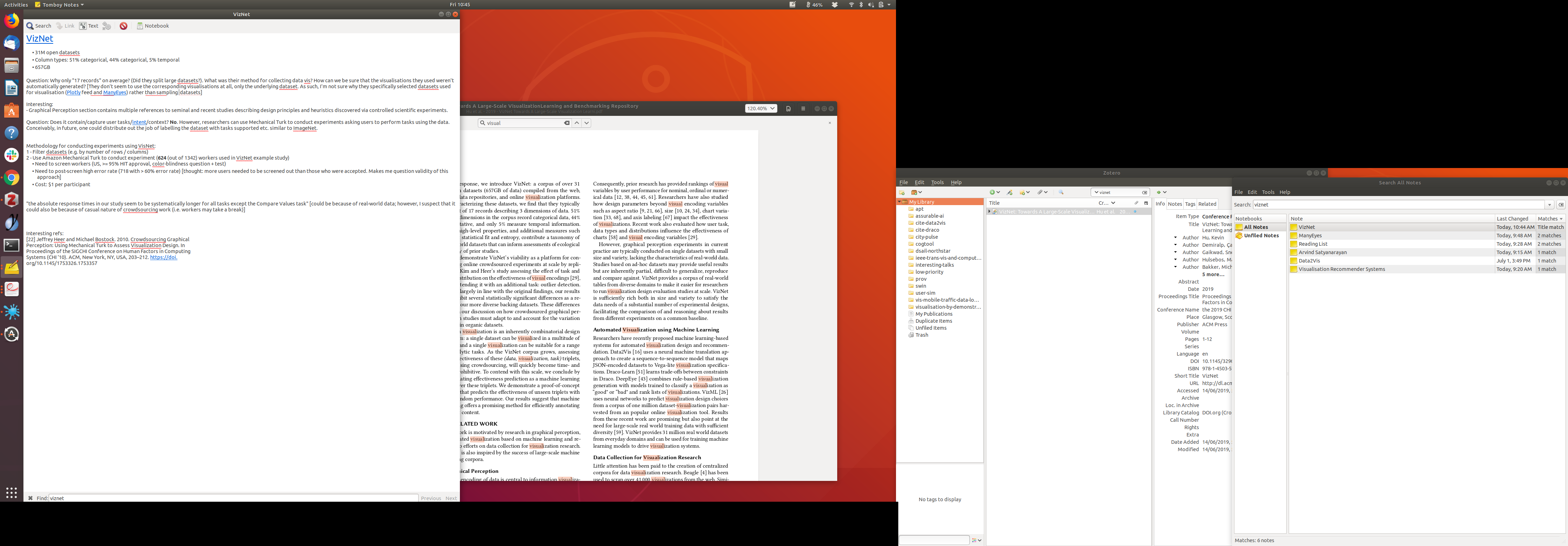Open the 120.40% zoom level dropdown
The width and height of the screenshot is (1568, 546).
pos(761,108)
